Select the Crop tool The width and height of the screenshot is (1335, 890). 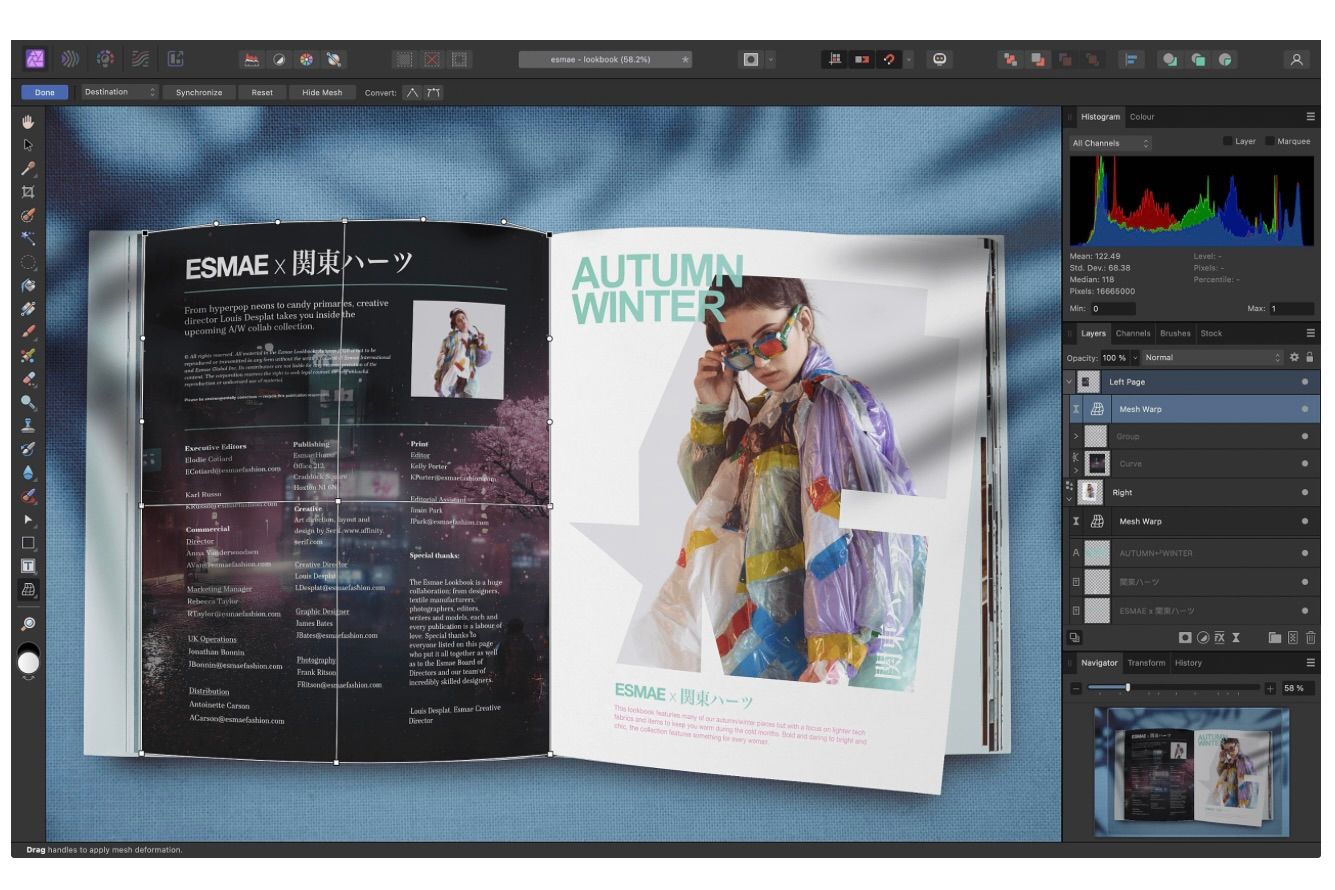[28, 191]
